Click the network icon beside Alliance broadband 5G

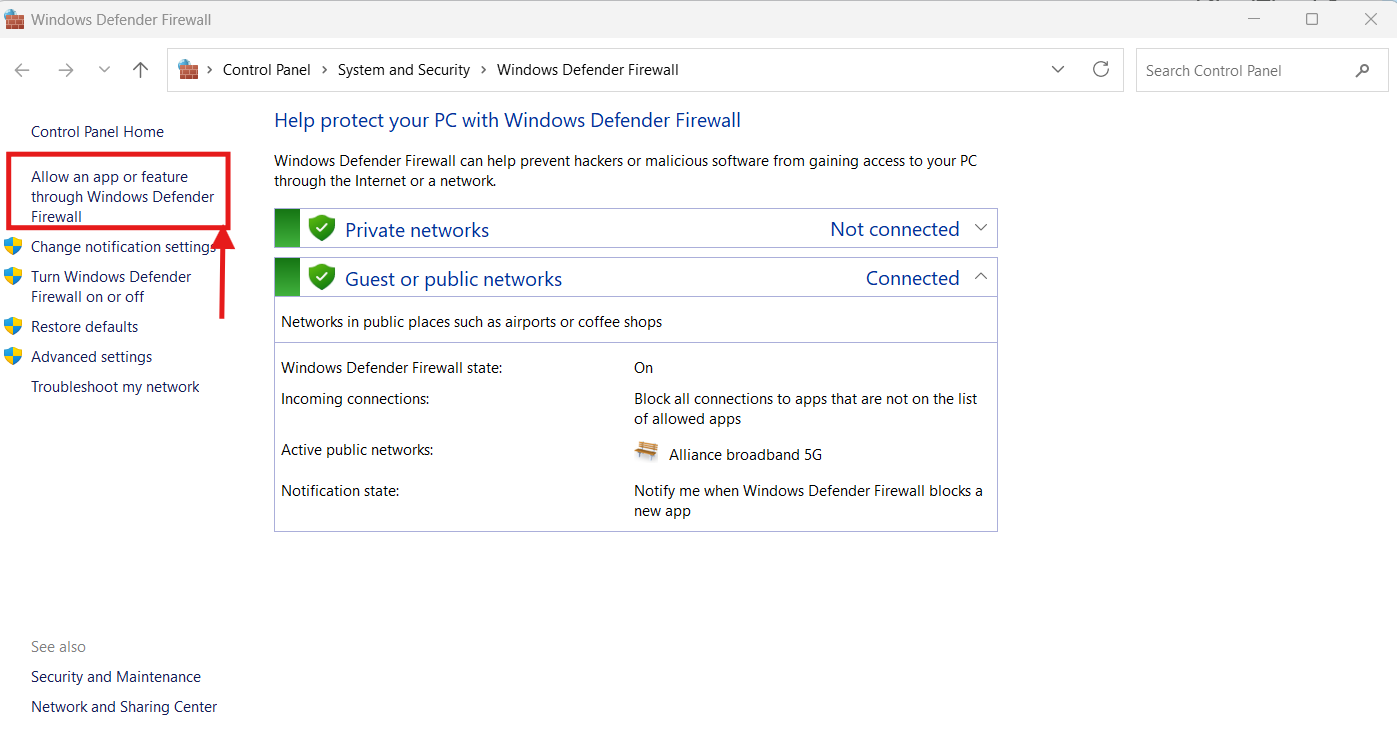pos(646,452)
